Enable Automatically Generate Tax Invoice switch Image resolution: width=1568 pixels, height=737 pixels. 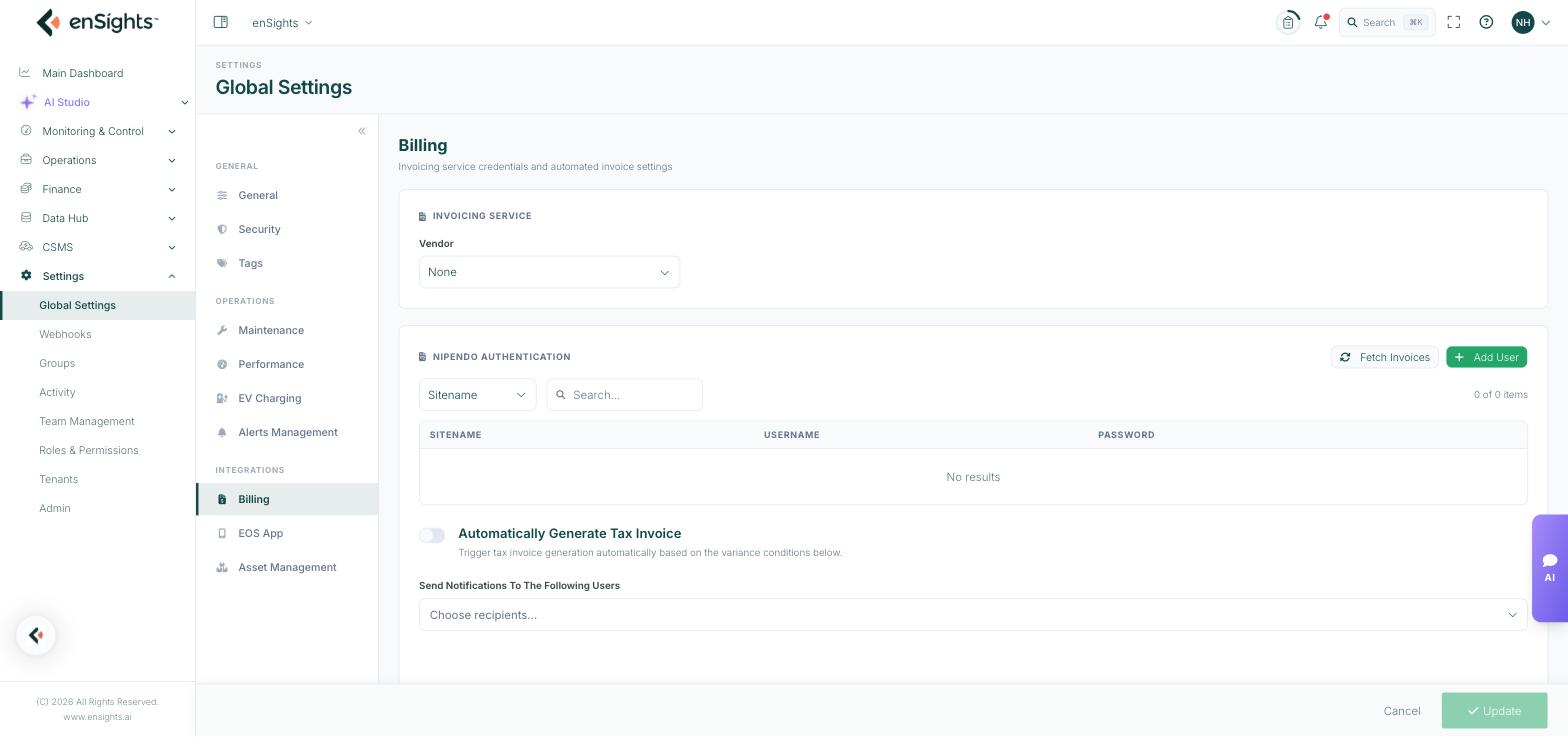[432, 536]
